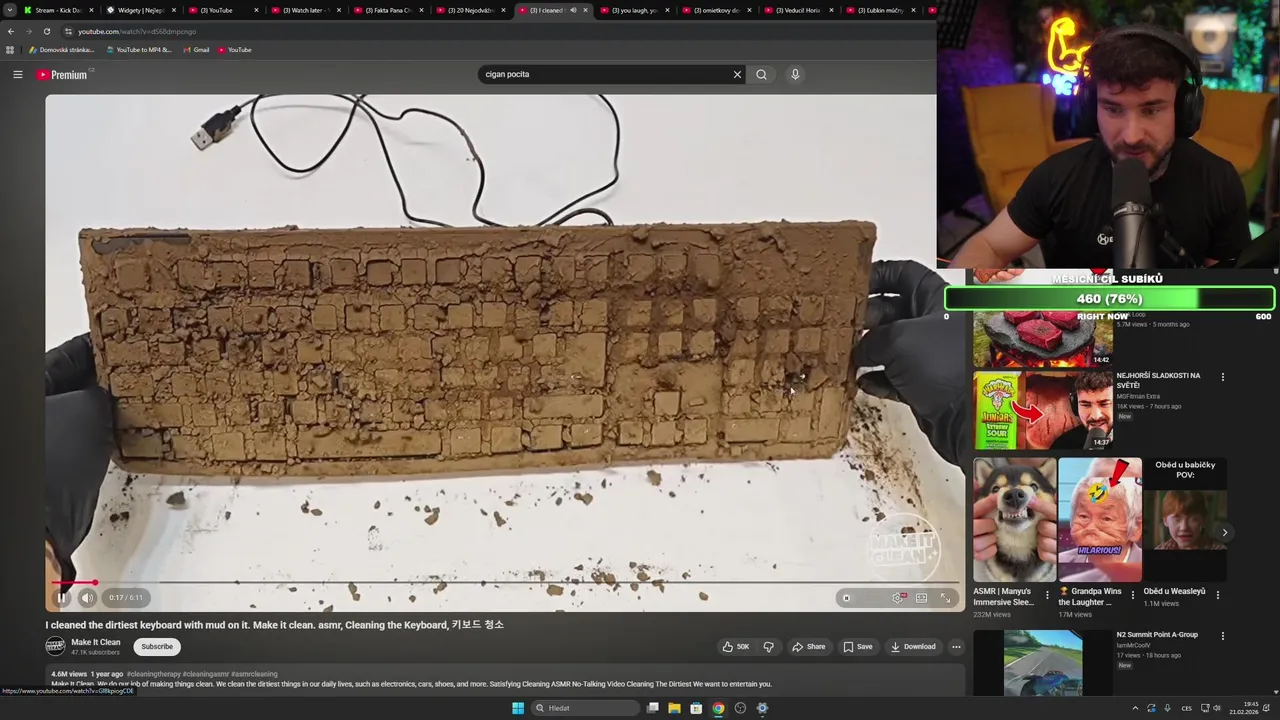
Task: Switch to the 'Fakta Pana' tab
Action: pos(387,10)
